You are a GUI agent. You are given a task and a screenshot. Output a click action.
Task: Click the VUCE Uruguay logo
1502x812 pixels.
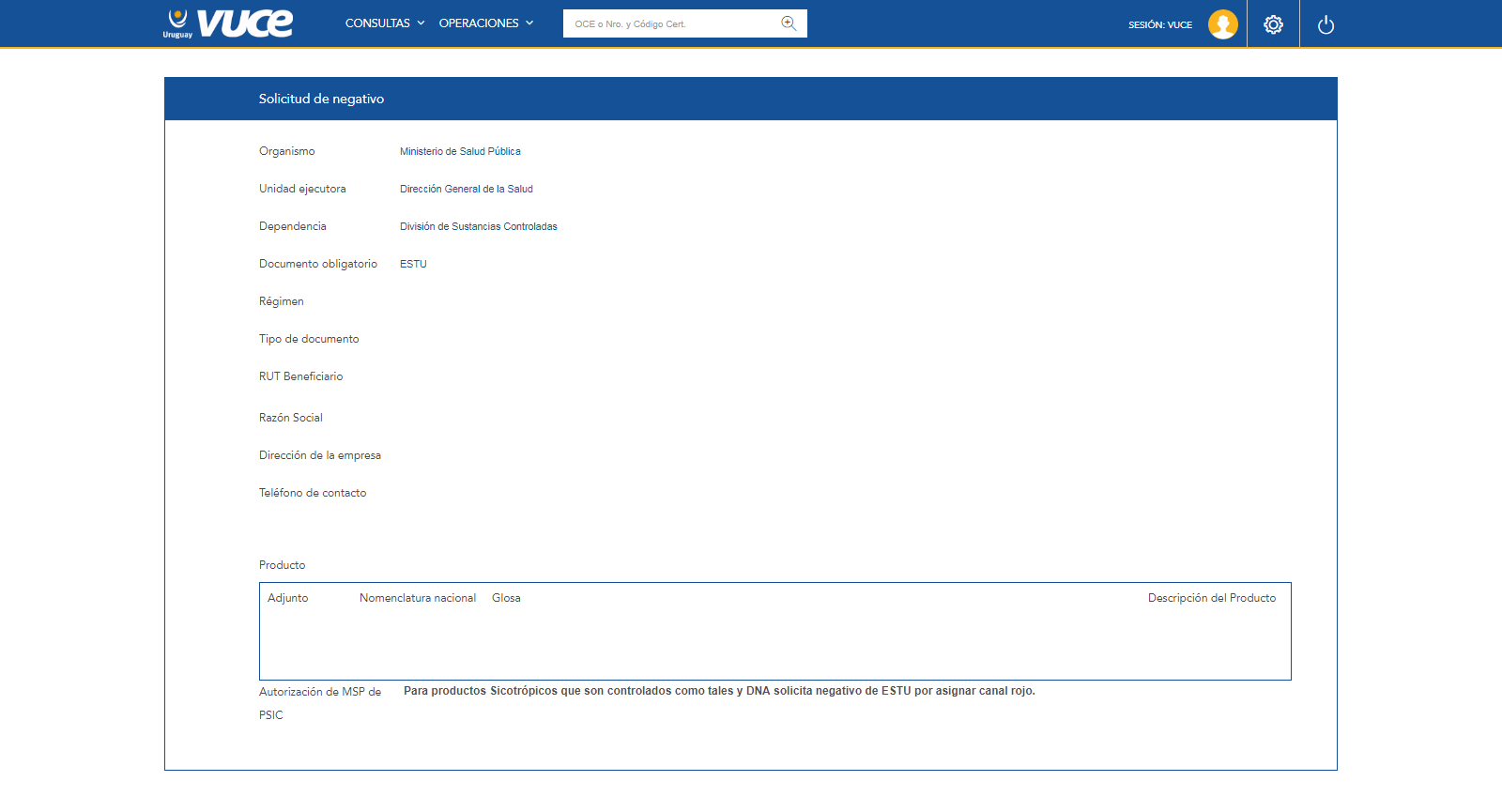[228, 23]
